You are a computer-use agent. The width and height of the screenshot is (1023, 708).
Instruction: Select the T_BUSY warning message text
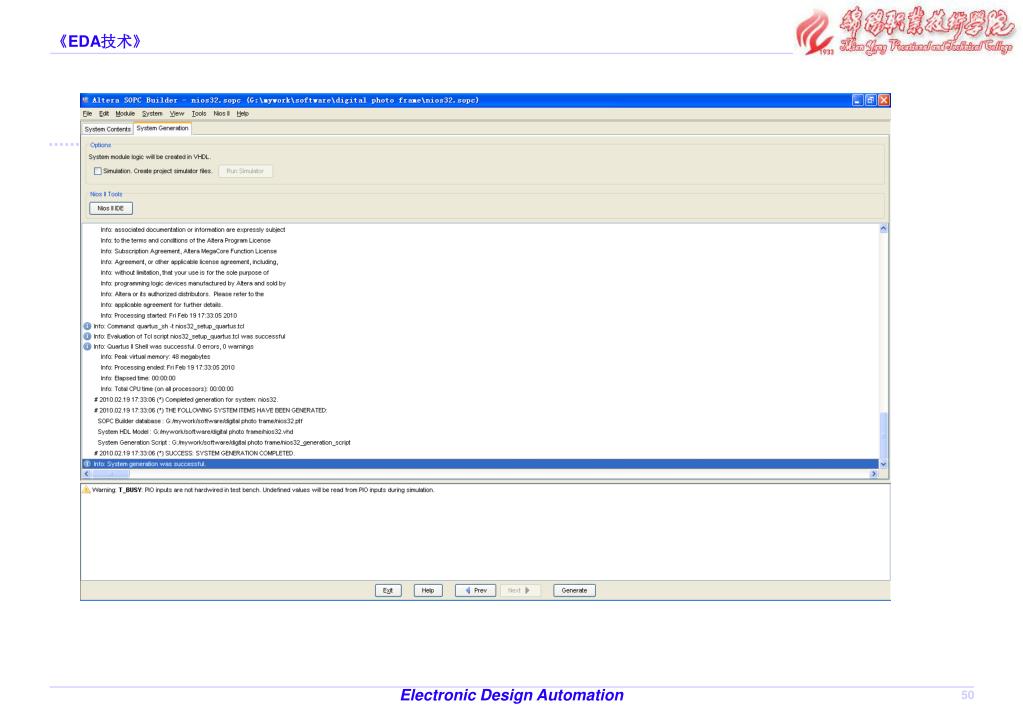263,489
